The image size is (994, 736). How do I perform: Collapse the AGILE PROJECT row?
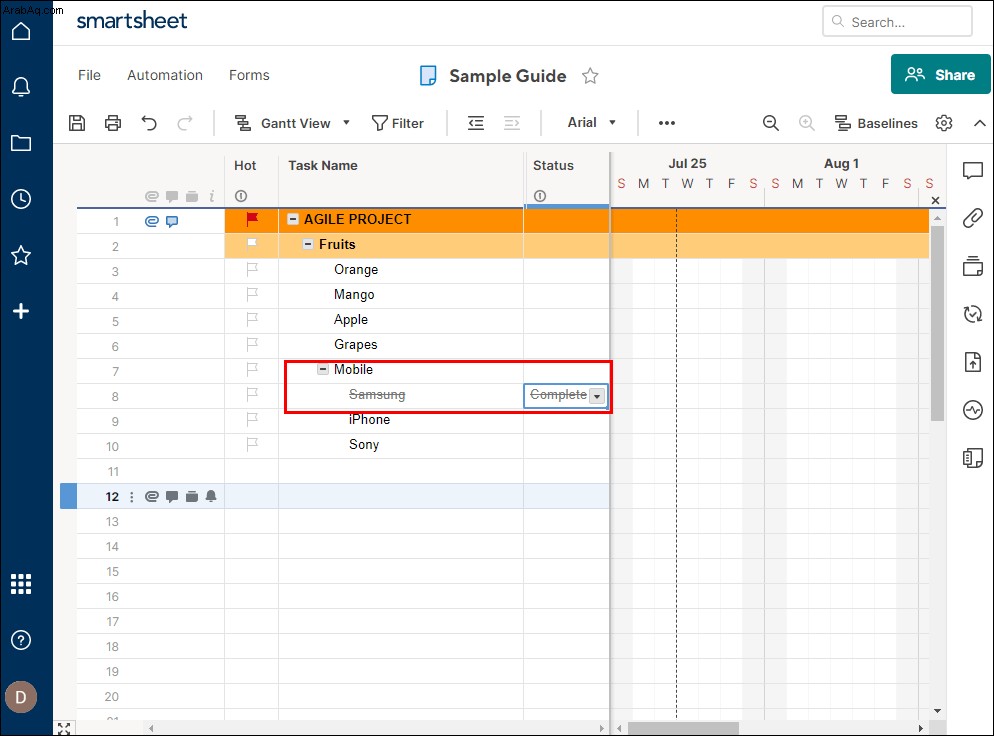pyautogui.click(x=293, y=219)
